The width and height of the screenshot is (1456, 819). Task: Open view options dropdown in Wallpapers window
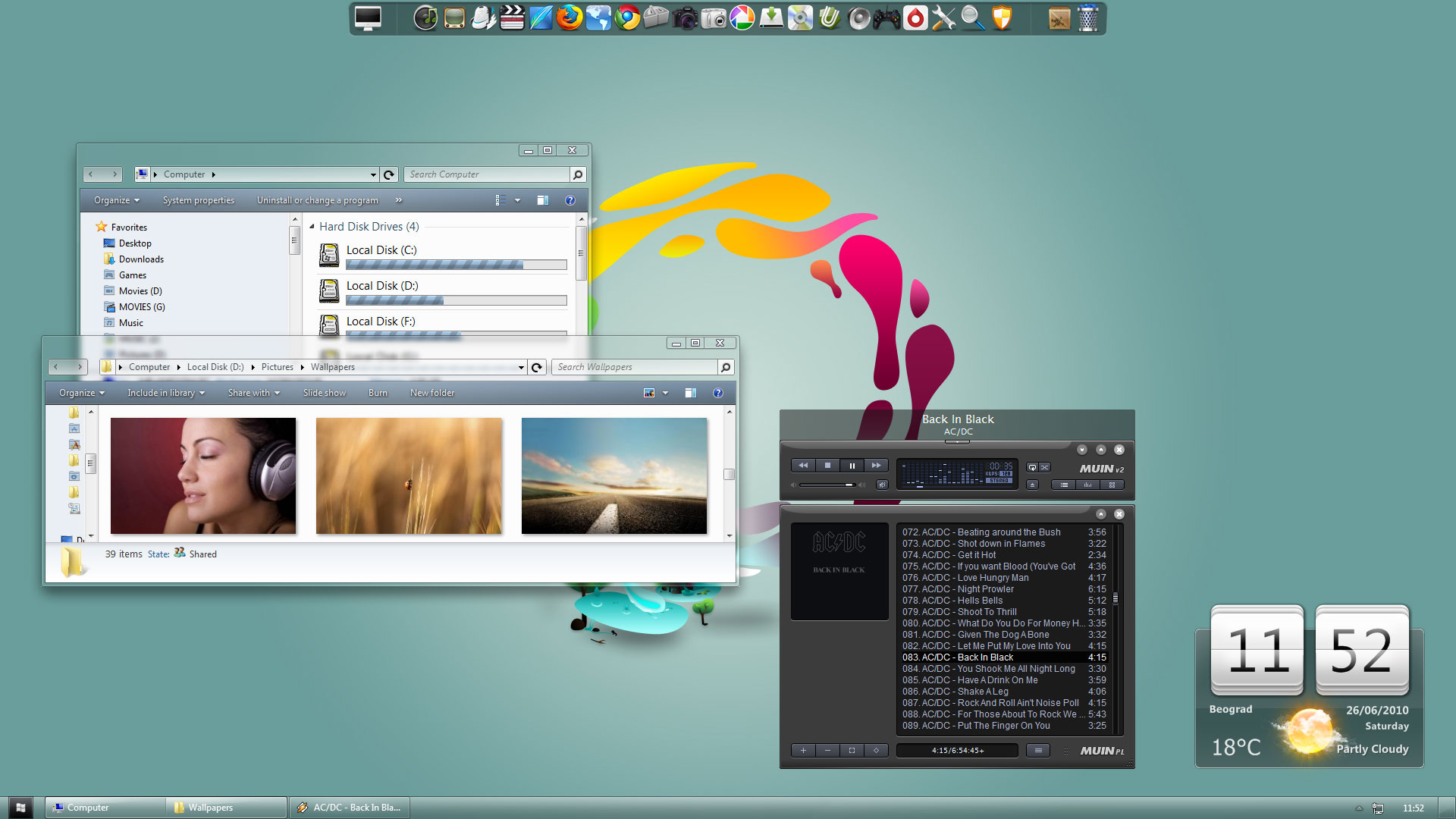665,393
